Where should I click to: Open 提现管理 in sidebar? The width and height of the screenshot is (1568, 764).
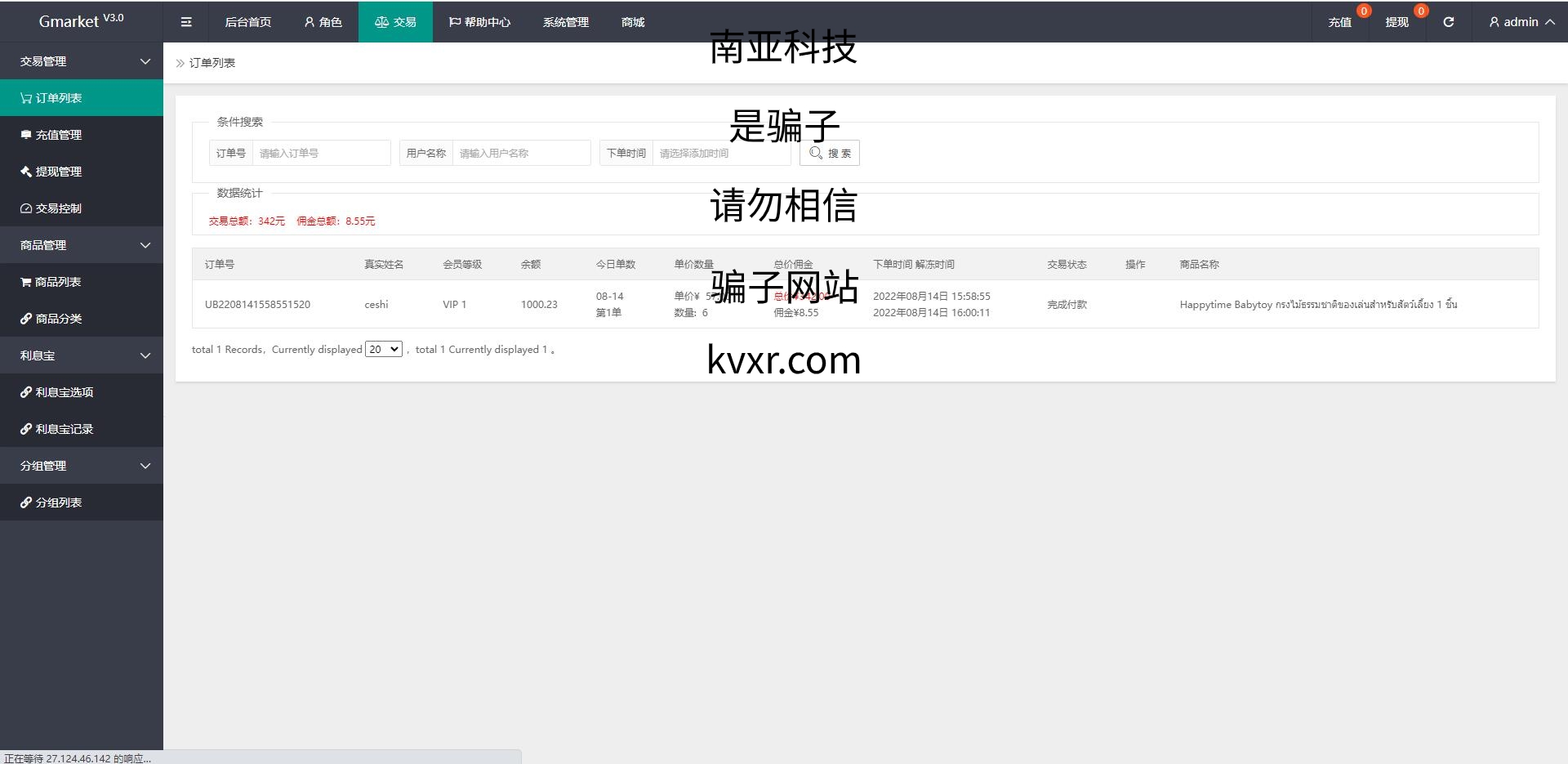pos(82,172)
